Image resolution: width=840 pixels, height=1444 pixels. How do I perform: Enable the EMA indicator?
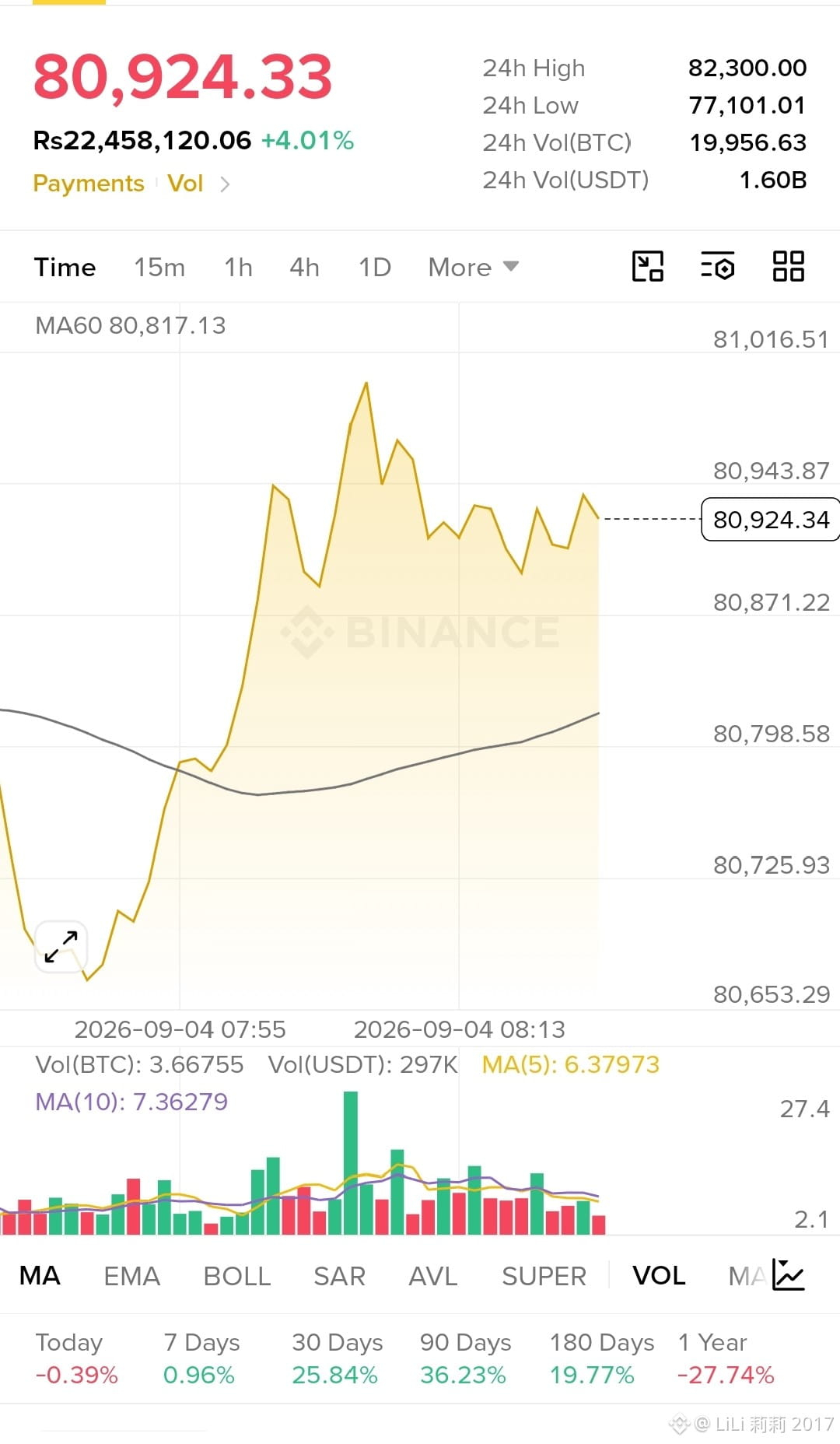coord(131,1276)
